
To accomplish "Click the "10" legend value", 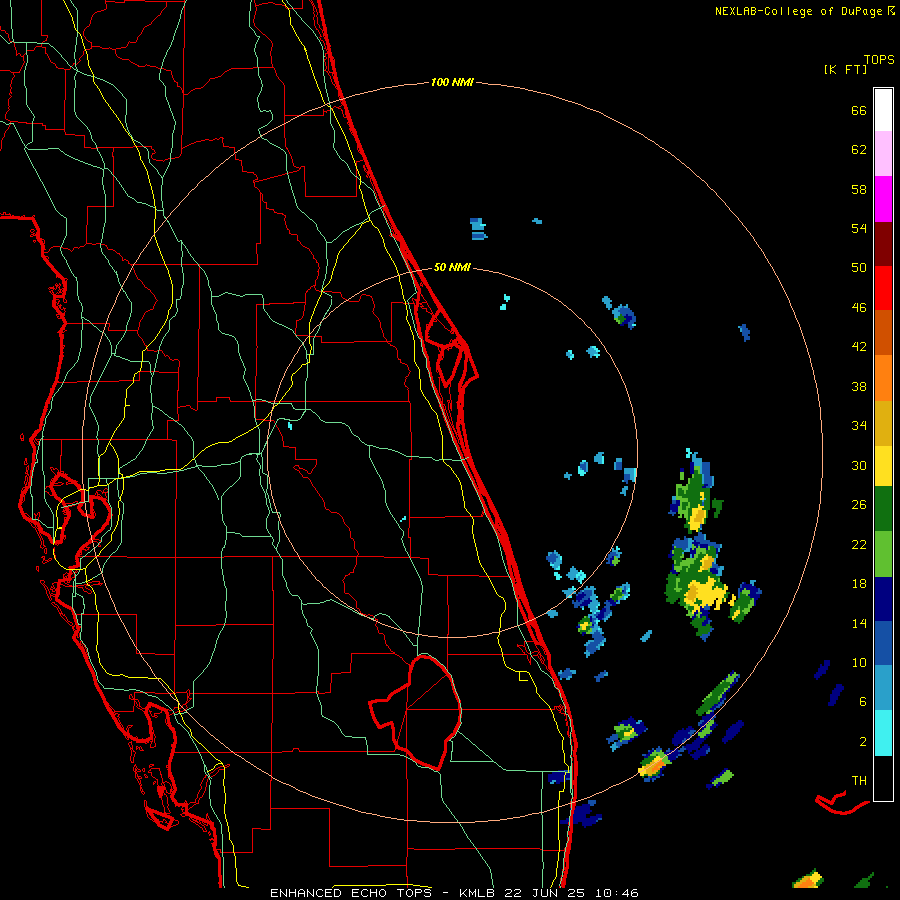I will [x=859, y=662].
